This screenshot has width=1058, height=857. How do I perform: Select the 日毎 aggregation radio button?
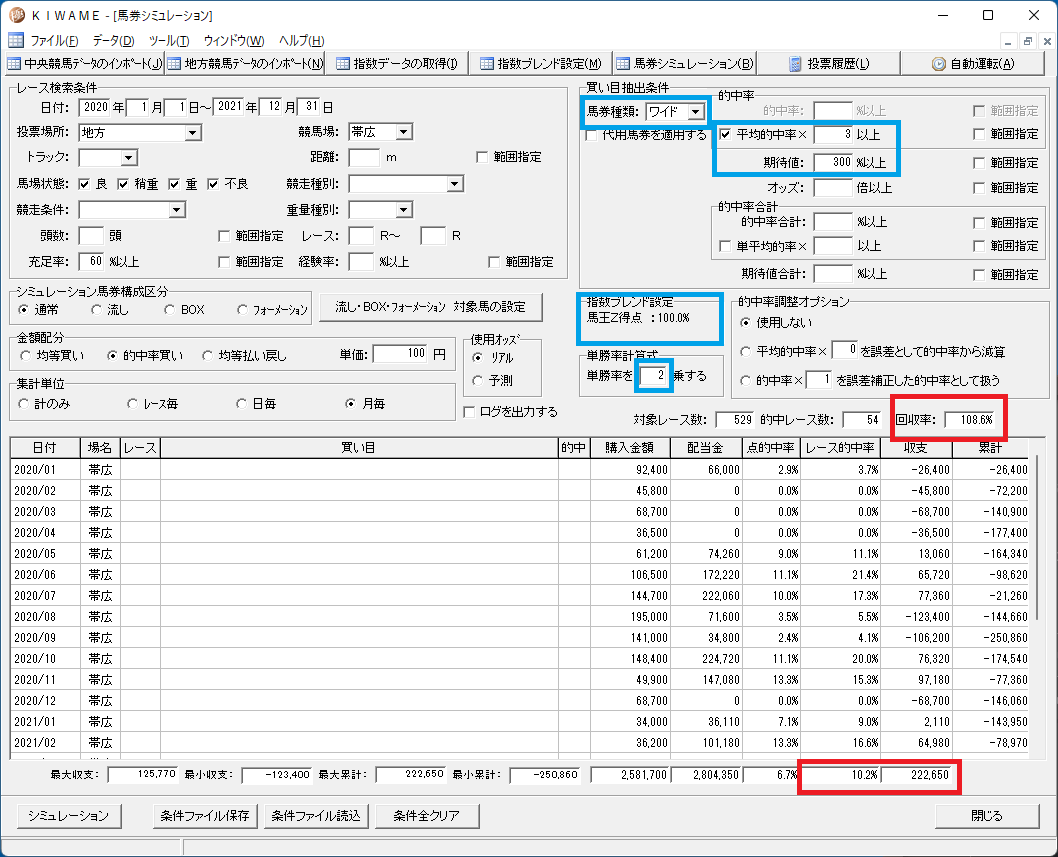click(242, 404)
